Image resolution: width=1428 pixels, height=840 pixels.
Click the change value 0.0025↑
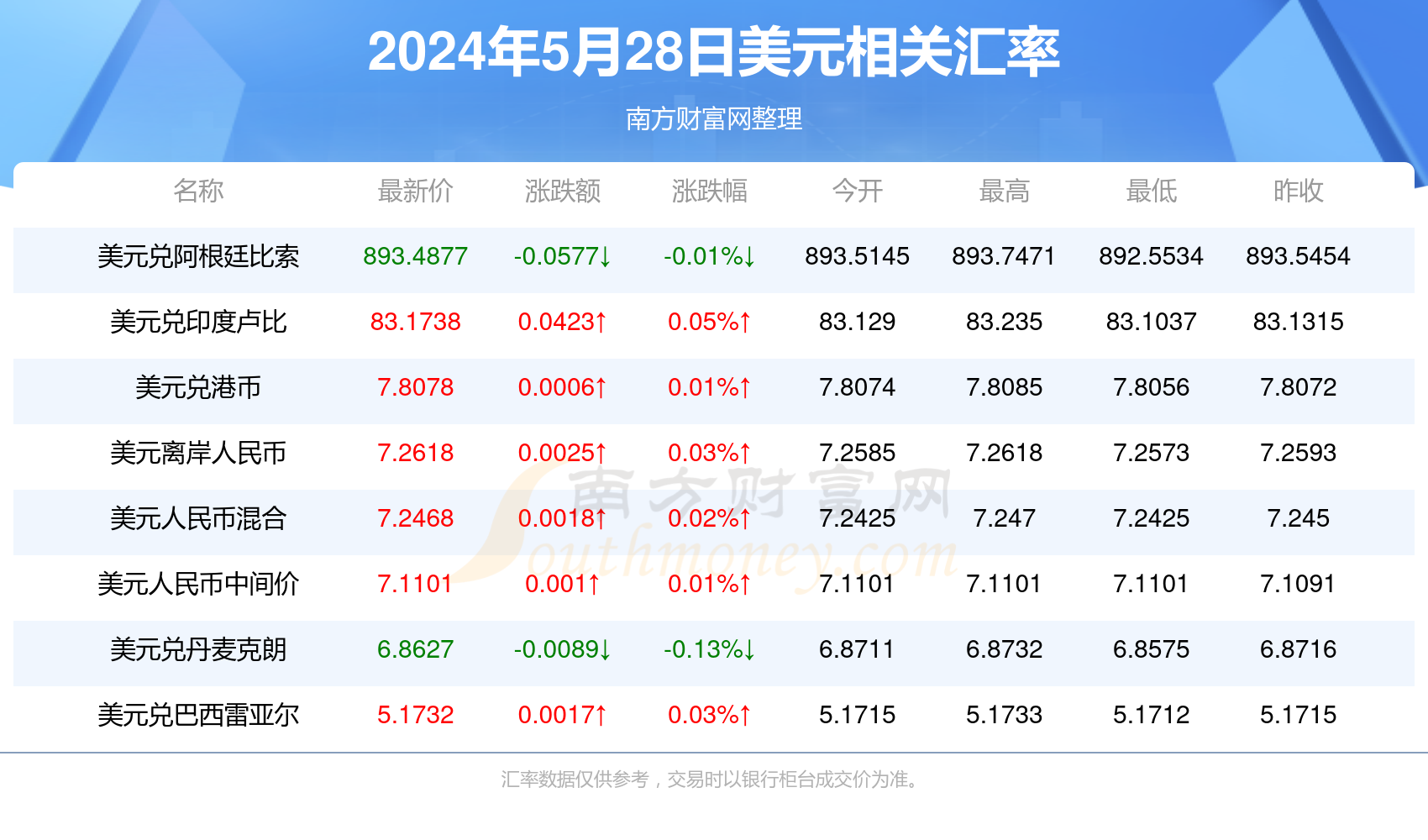[563, 453]
